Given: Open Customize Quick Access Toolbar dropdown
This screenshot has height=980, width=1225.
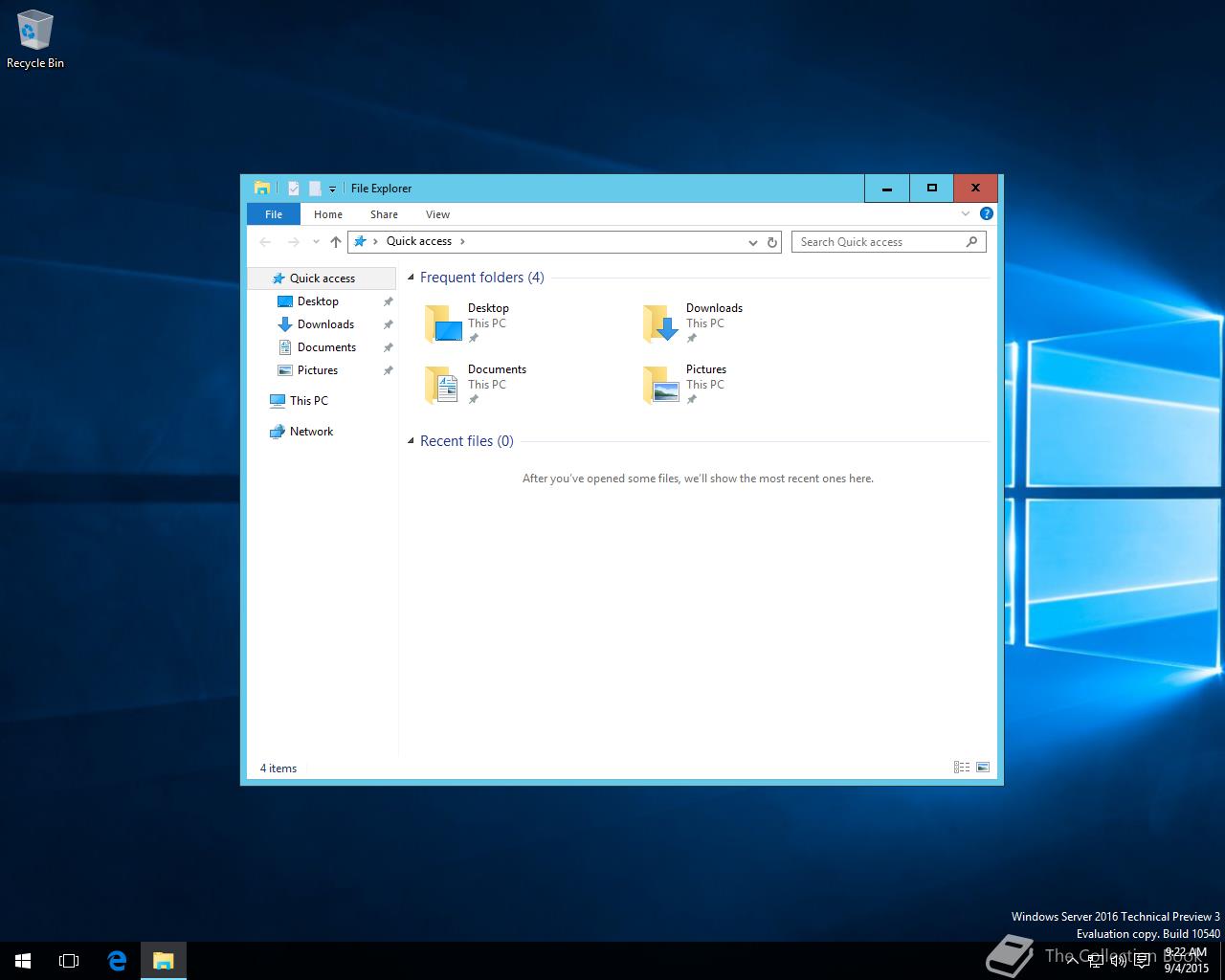Looking at the screenshot, I should click(x=332, y=189).
